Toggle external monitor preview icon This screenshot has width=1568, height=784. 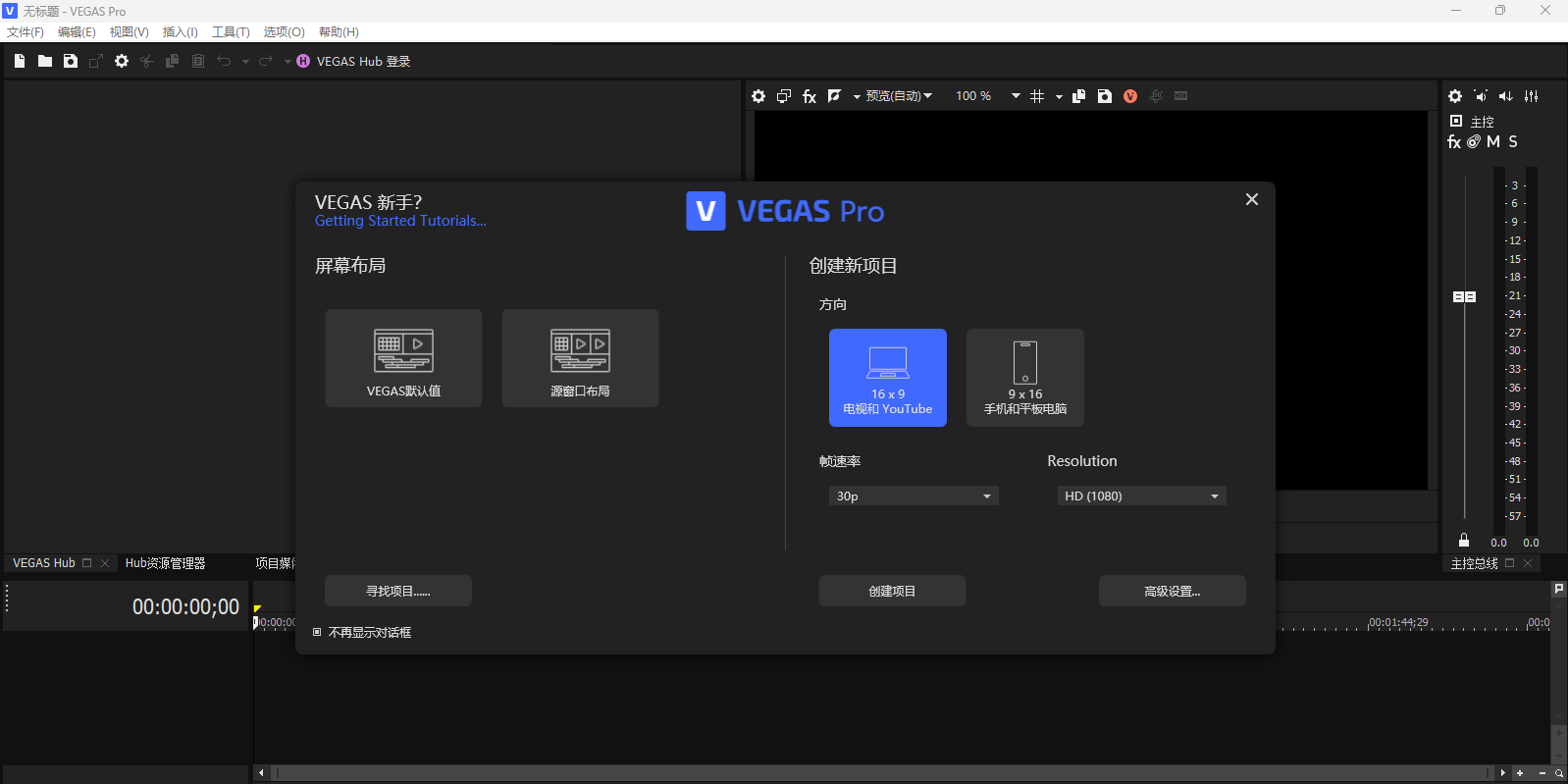(784, 96)
